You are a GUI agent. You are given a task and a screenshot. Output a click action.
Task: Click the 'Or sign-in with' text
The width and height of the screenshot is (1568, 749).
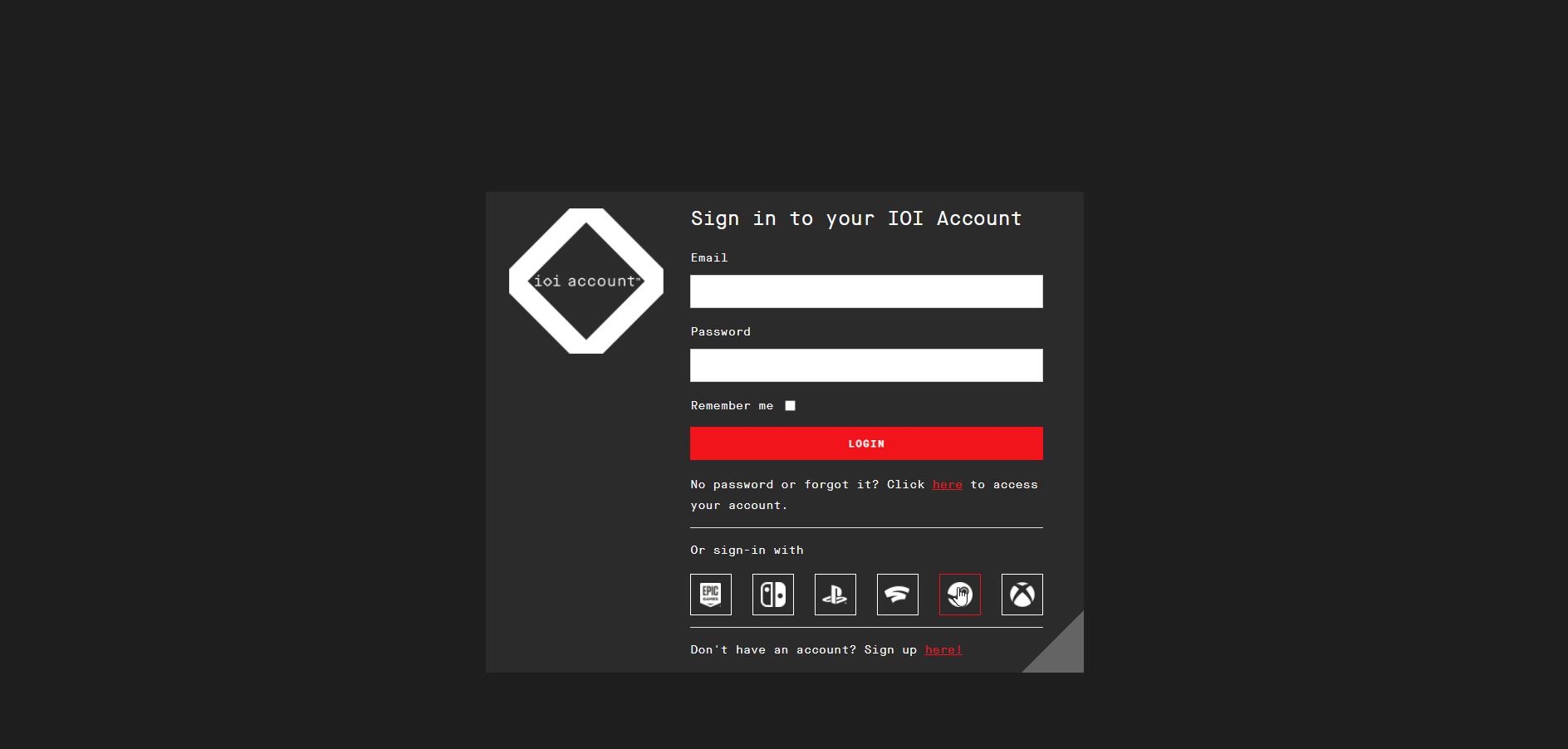[x=747, y=550]
